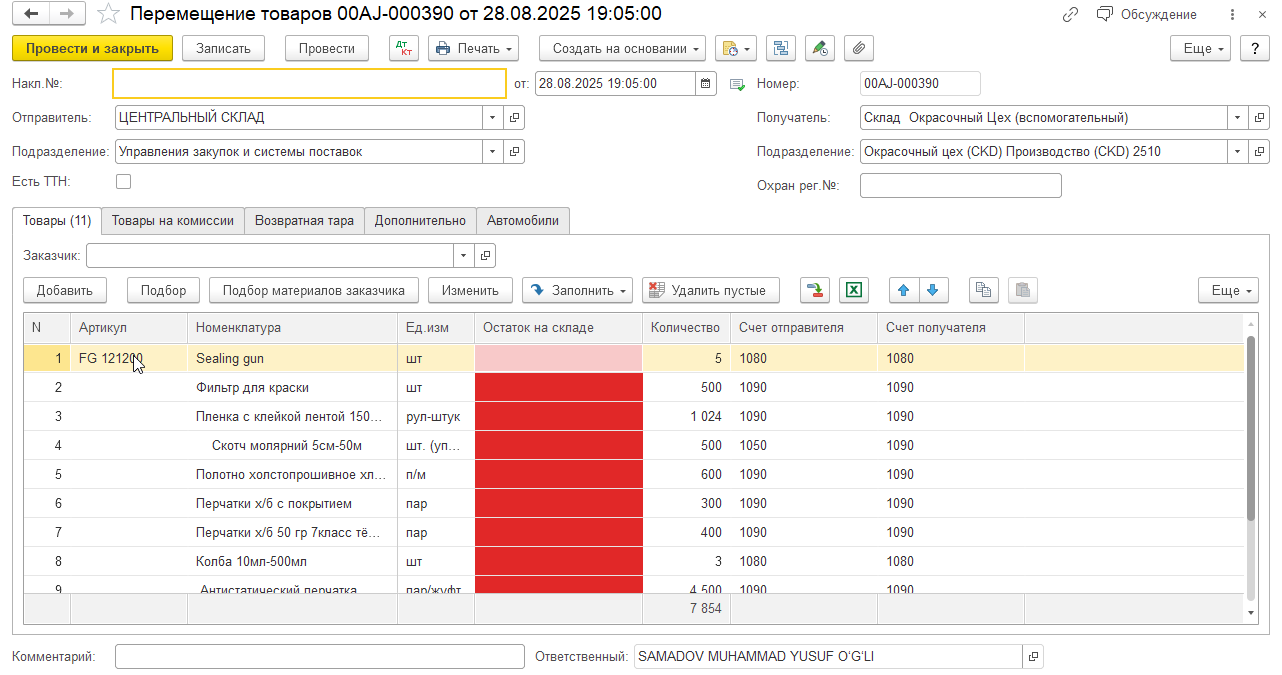Click the Excel export icon

pos(854,290)
